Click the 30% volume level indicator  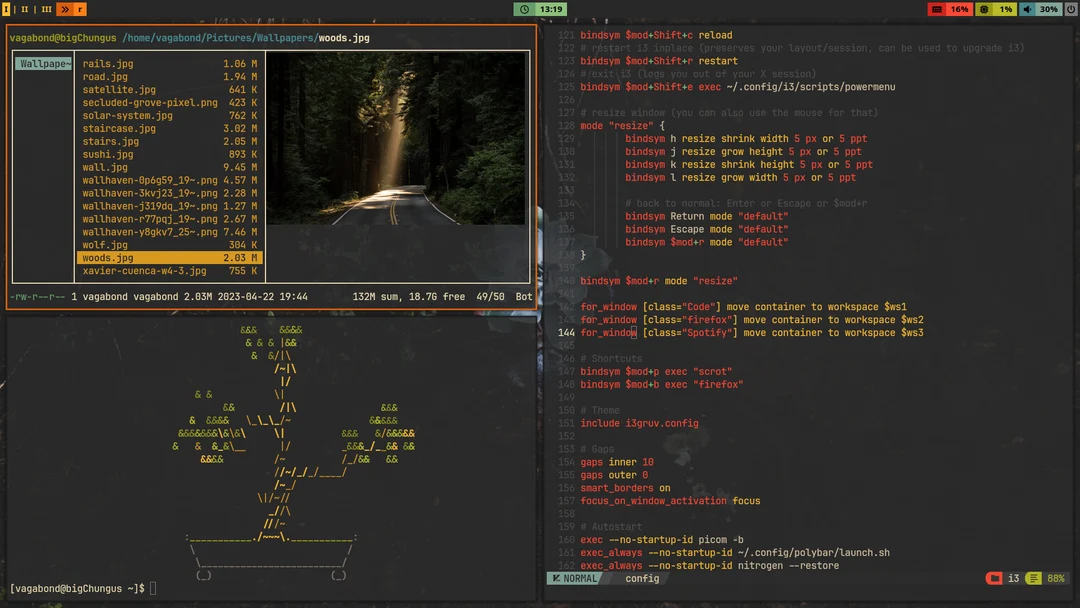point(1048,9)
